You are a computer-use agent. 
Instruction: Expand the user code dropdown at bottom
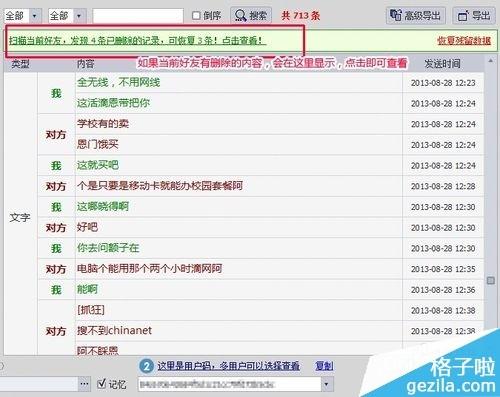tap(326, 384)
